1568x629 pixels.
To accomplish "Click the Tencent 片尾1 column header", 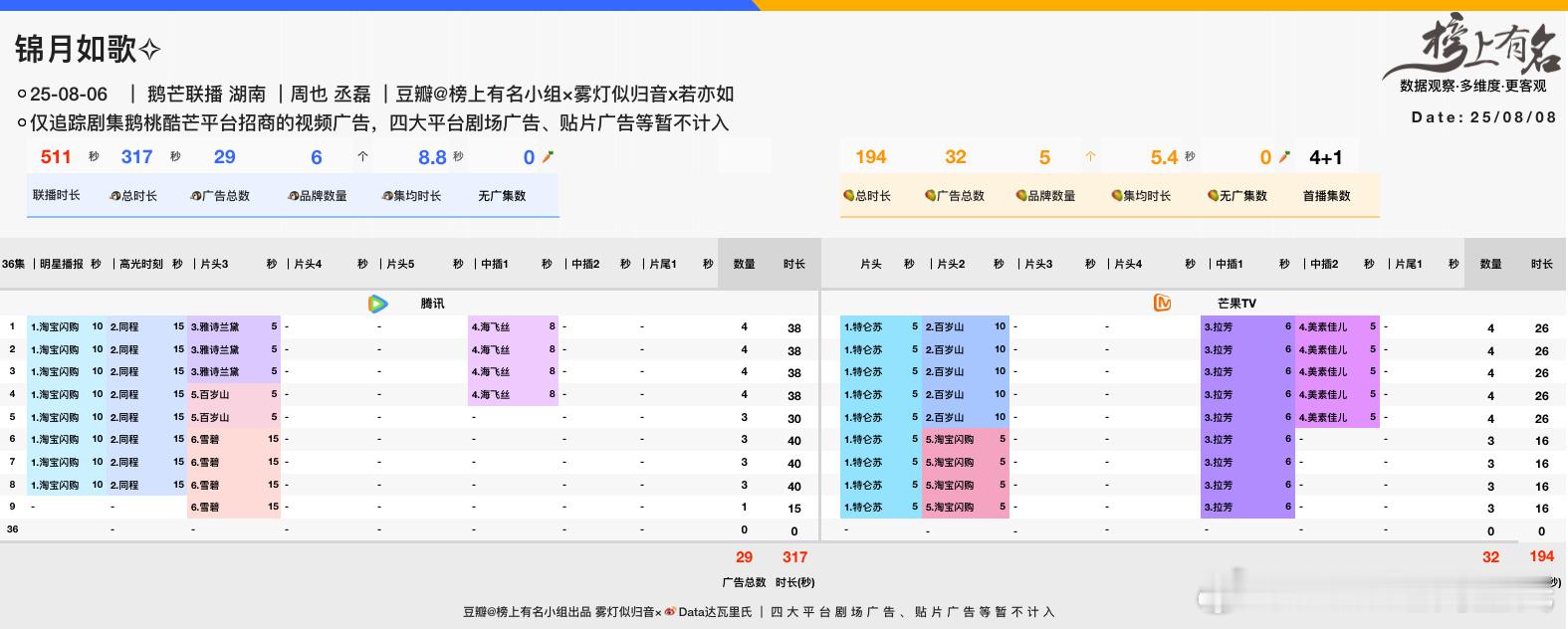I will tap(663, 264).
